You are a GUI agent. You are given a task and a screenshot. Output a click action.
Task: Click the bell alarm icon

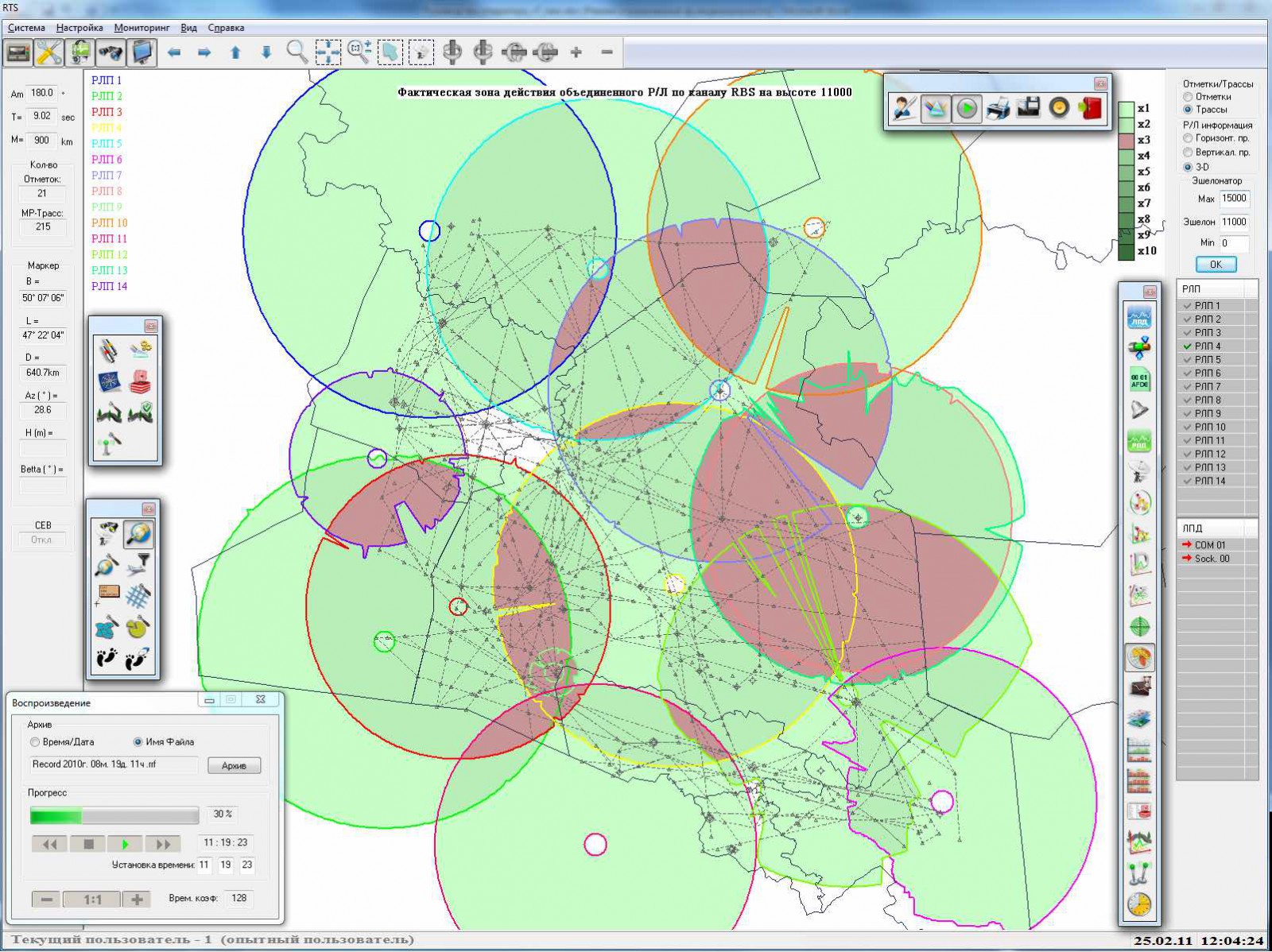click(x=1139, y=410)
